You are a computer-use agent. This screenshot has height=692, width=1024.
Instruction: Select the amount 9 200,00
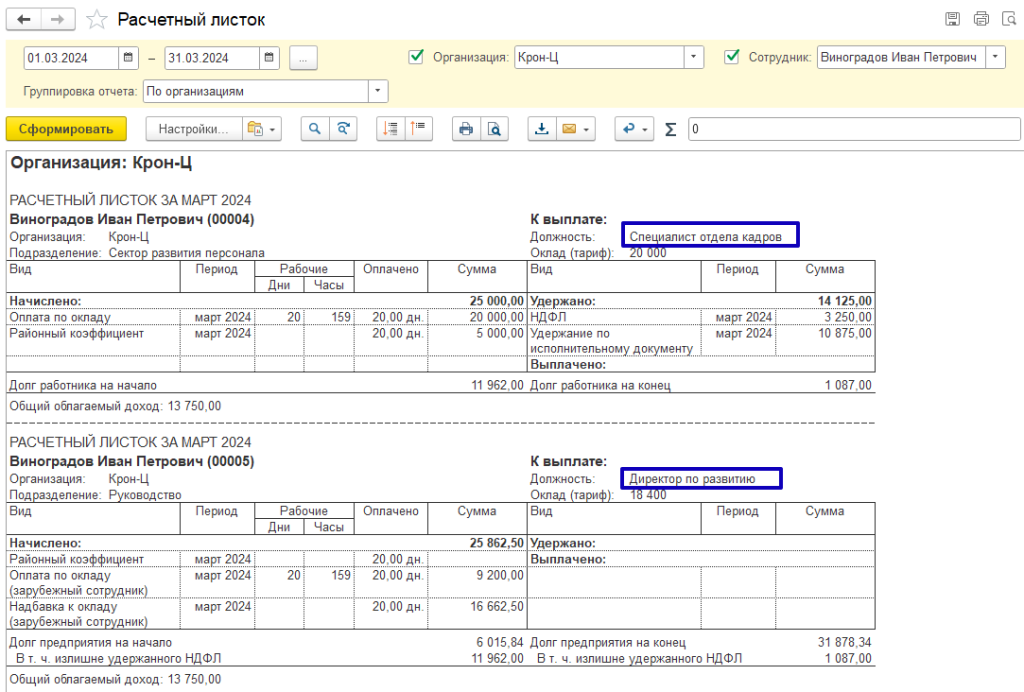coord(500,575)
